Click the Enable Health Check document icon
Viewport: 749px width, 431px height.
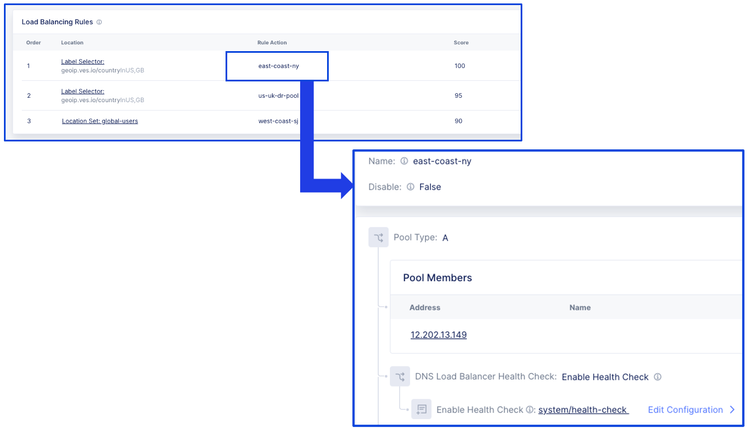coord(422,410)
